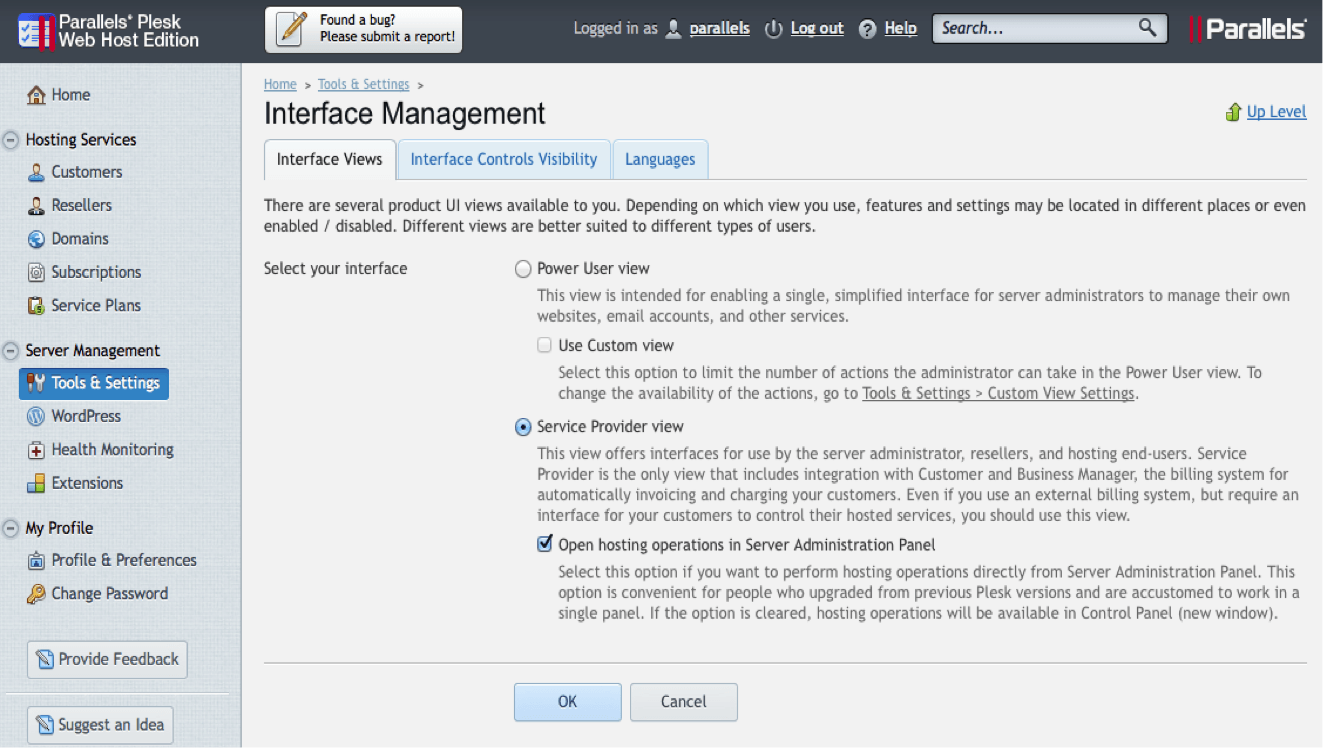Open the Interface Controls Visibility tab
This screenshot has width=1323, height=748.
point(504,159)
